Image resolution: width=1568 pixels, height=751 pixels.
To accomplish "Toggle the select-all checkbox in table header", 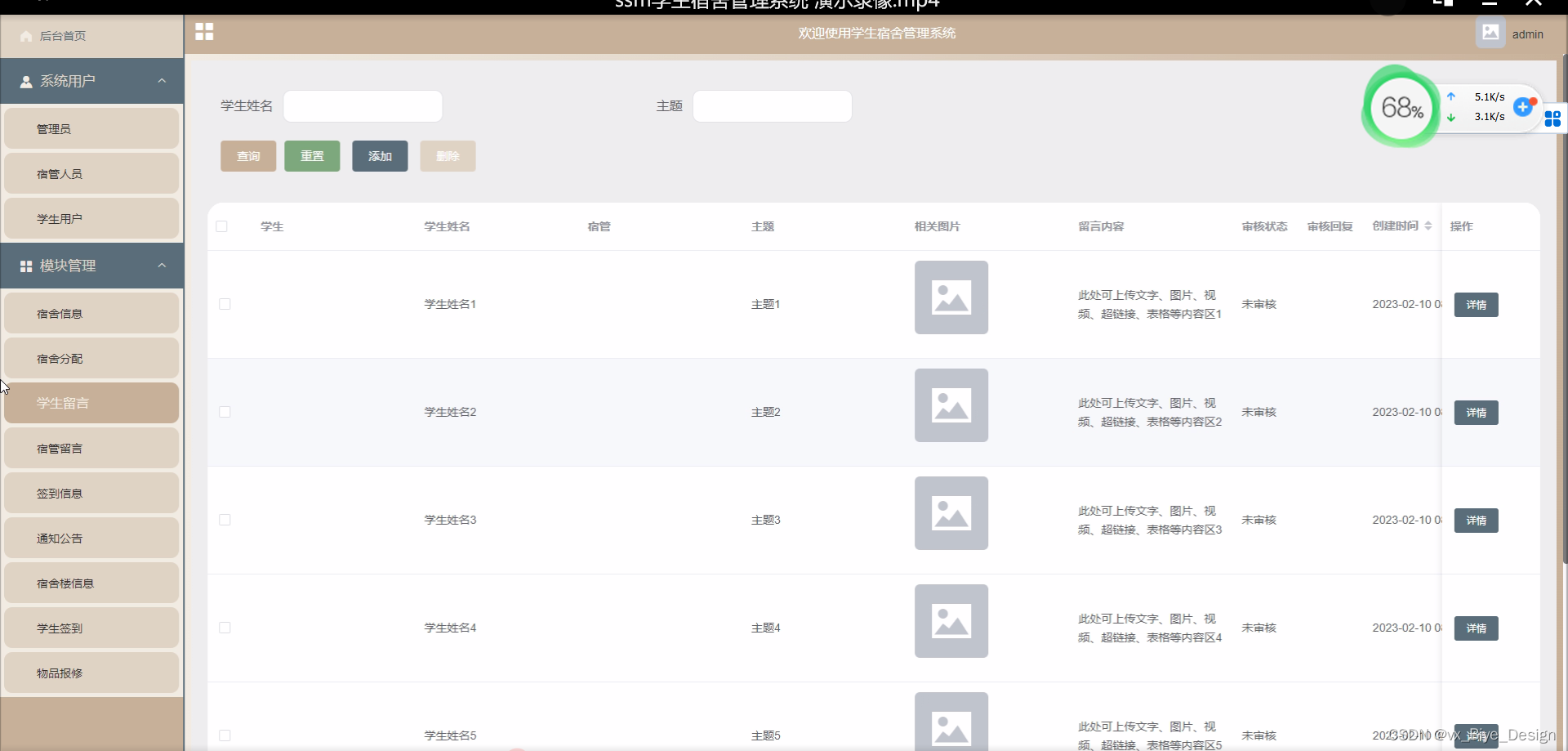I will pos(221,226).
